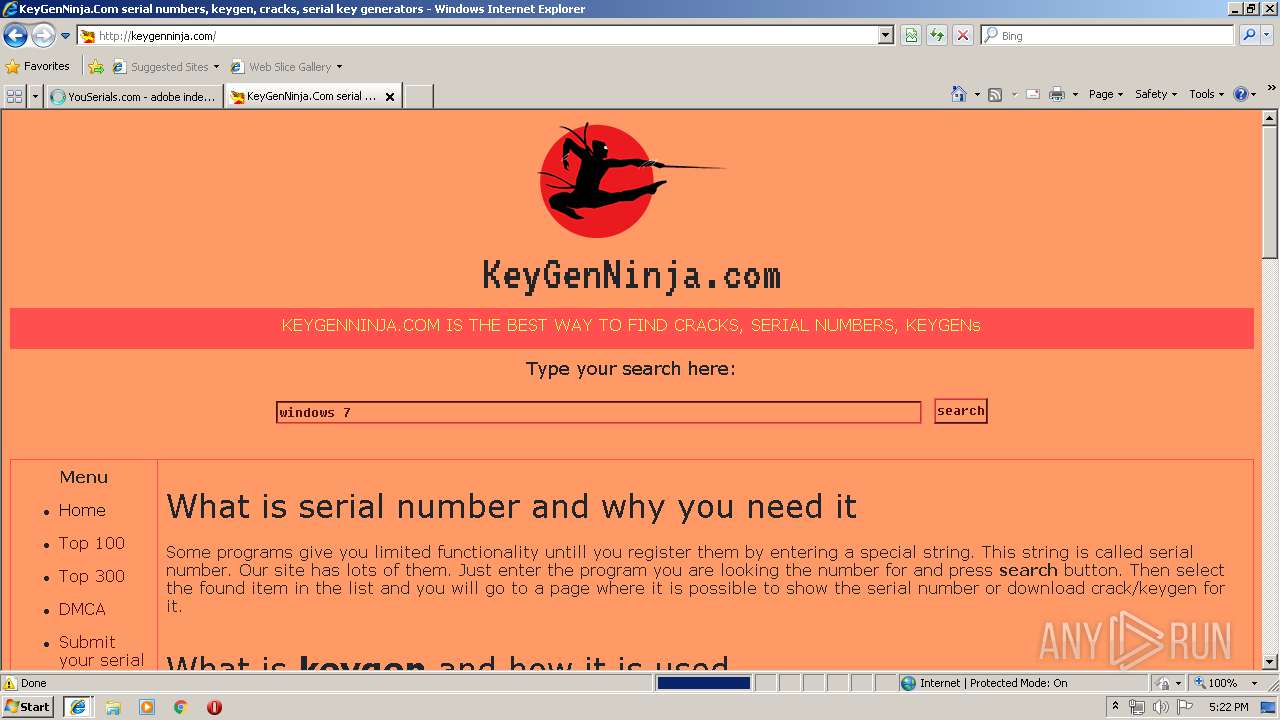Image resolution: width=1280 pixels, height=720 pixels.
Task: Open Windows Media Player taskbar icon
Action: tap(147, 707)
